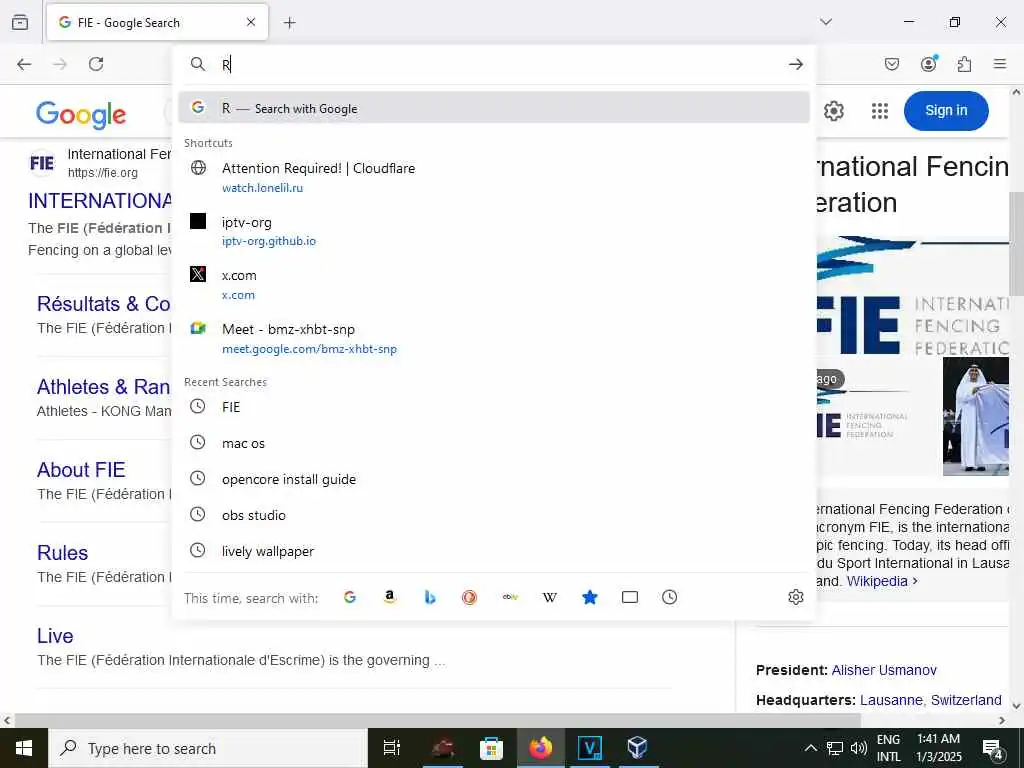Open the Firefox account icon
This screenshot has height=768, width=1024.
pyautogui.click(x=928, y=64)
